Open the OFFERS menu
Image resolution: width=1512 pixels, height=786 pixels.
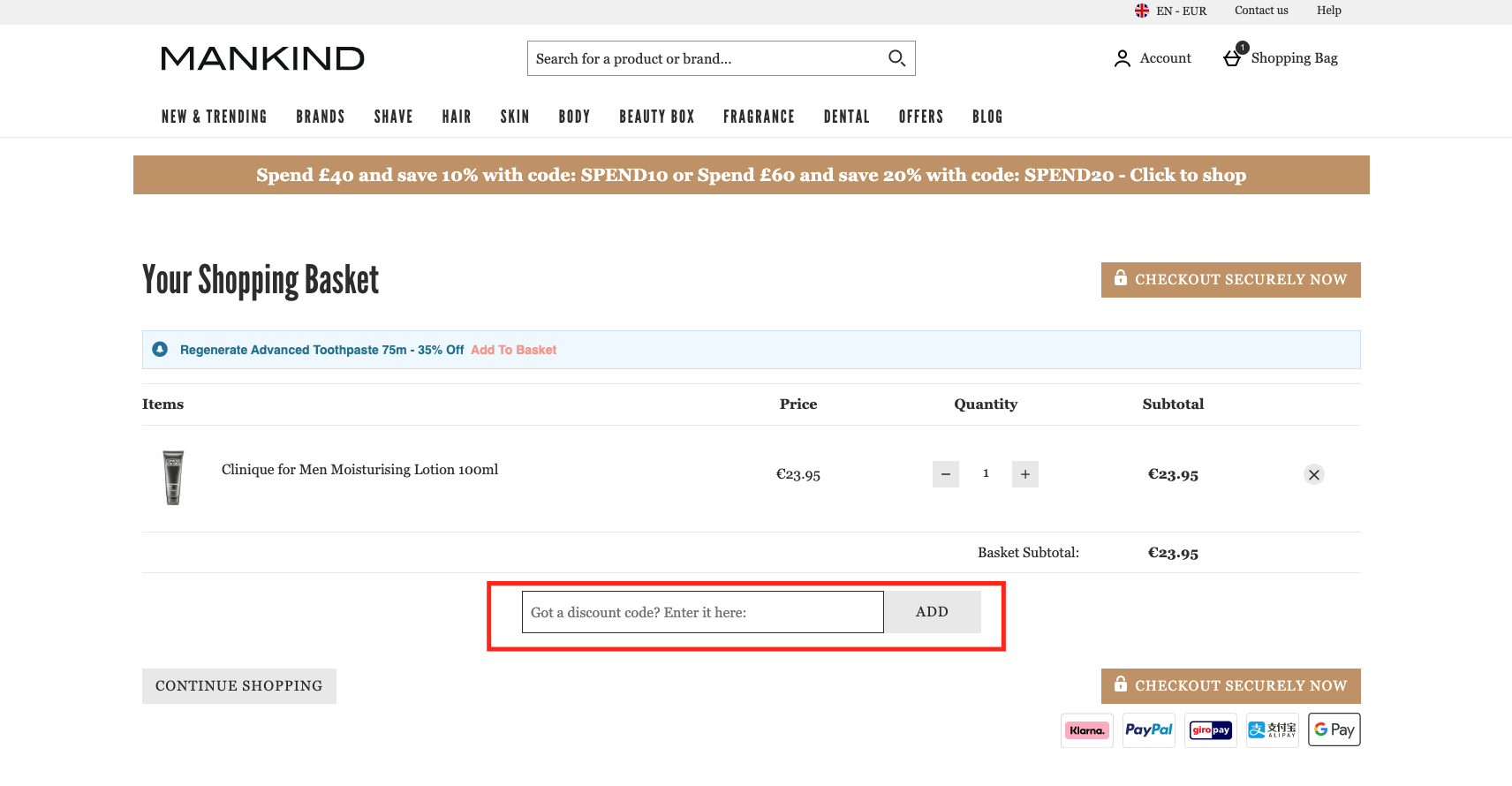pos(921,117)
